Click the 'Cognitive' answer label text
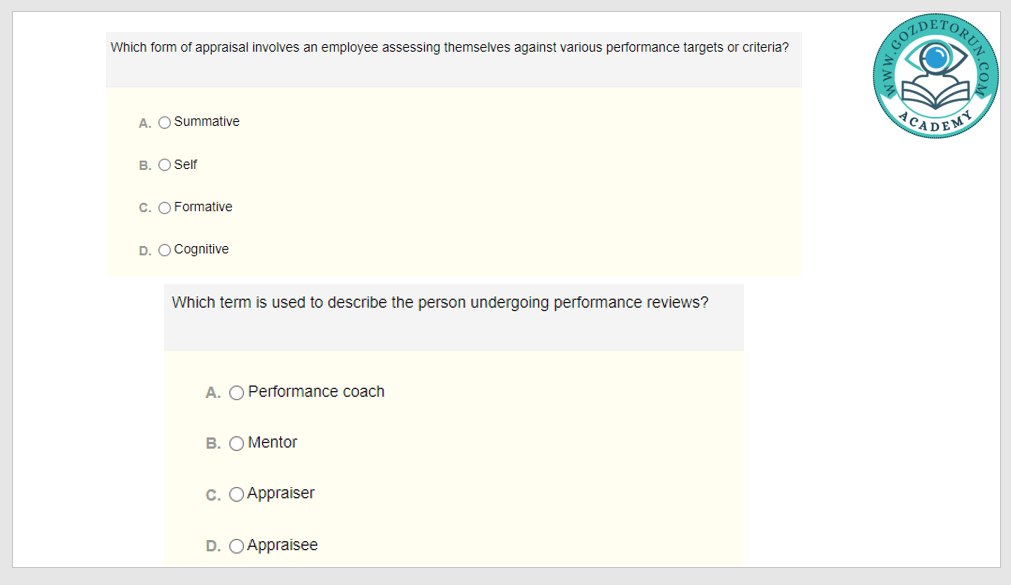Image resolution: width=1011 pixels, height=585 pixels. 201,249
